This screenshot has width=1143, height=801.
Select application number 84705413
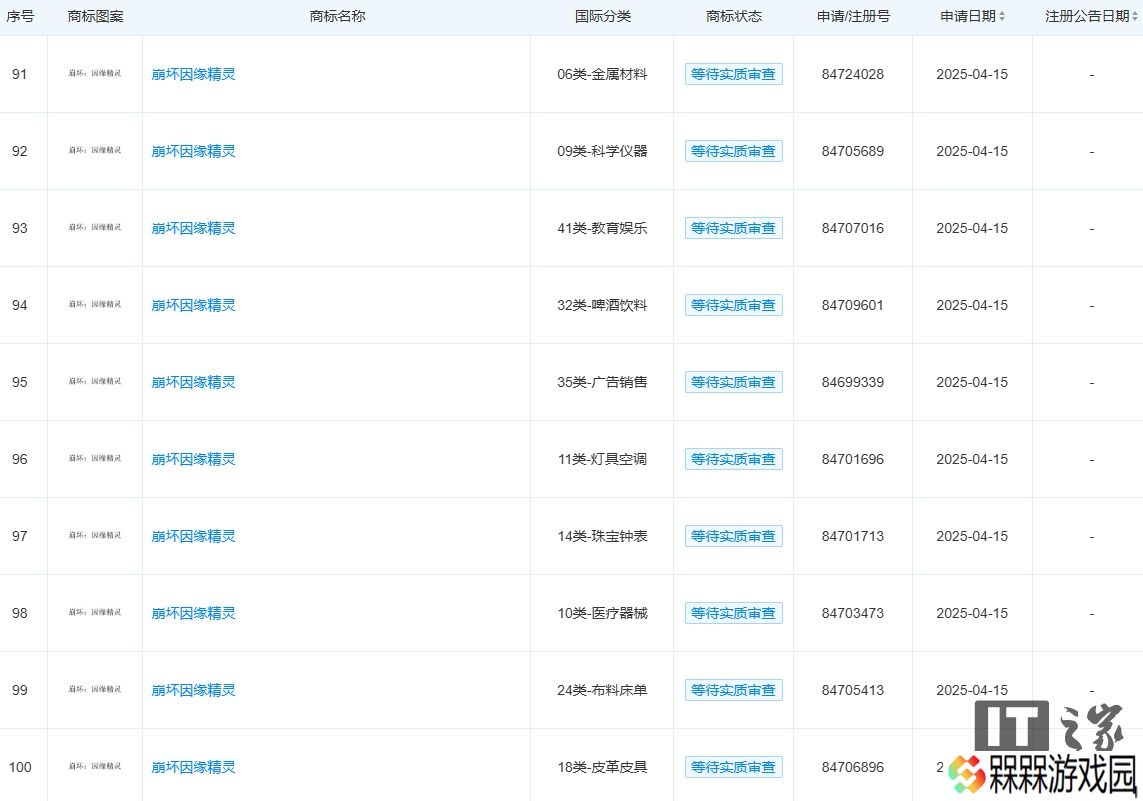pos(853,690)
